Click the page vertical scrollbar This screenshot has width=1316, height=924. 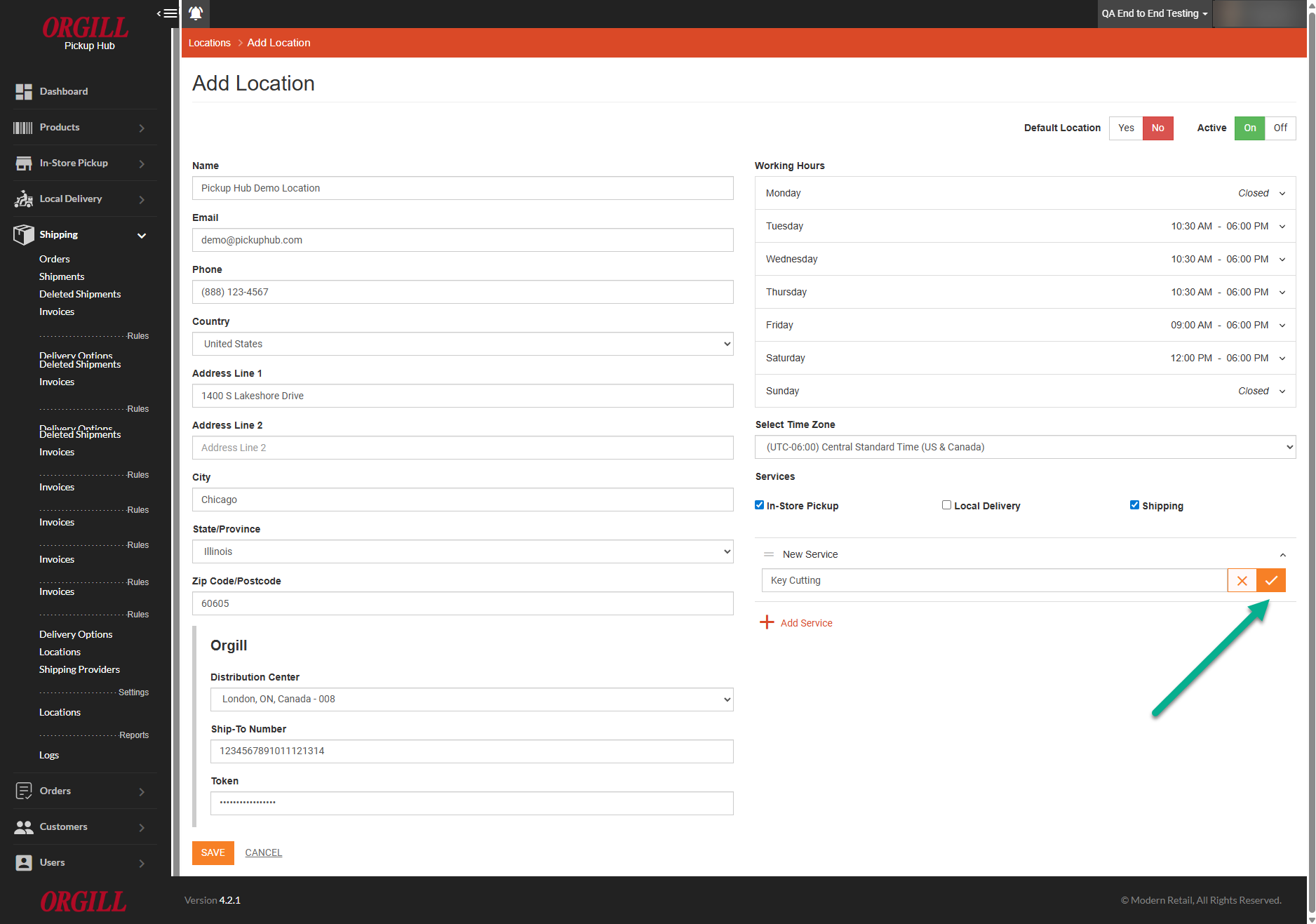pos(1312,462)
